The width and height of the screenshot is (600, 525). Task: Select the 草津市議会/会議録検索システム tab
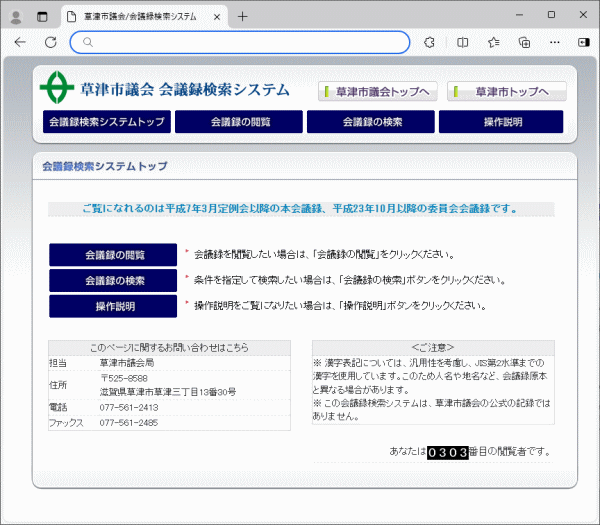pos(144,17)
